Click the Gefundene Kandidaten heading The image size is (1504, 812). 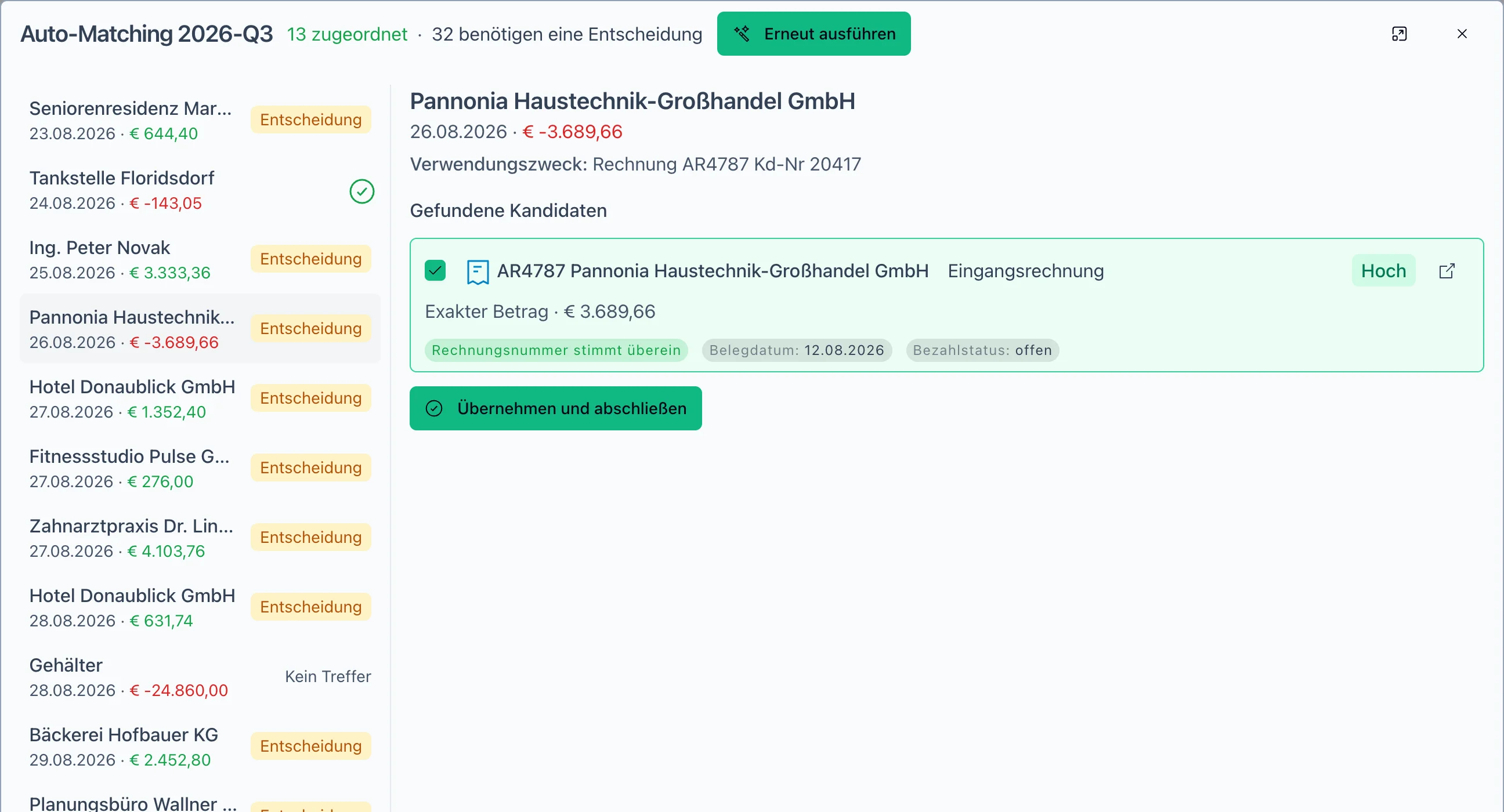coord(508,211)
